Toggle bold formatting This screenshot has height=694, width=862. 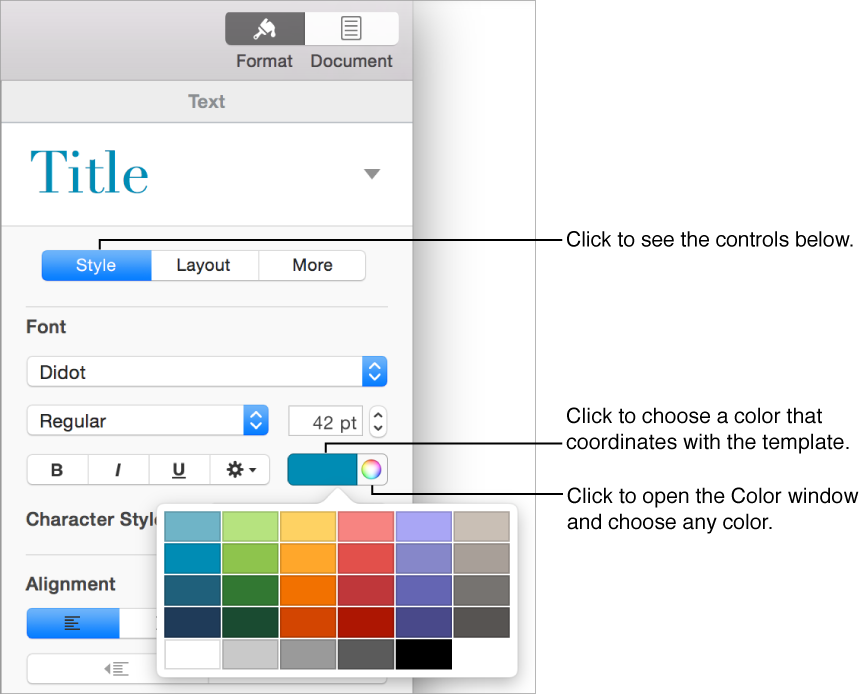pos(57,470)
